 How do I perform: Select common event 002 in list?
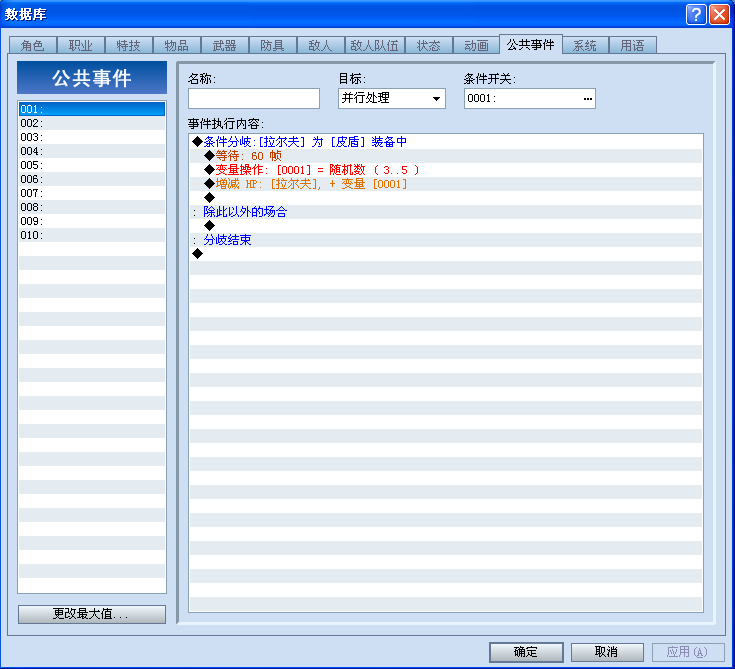pos(92,123)
